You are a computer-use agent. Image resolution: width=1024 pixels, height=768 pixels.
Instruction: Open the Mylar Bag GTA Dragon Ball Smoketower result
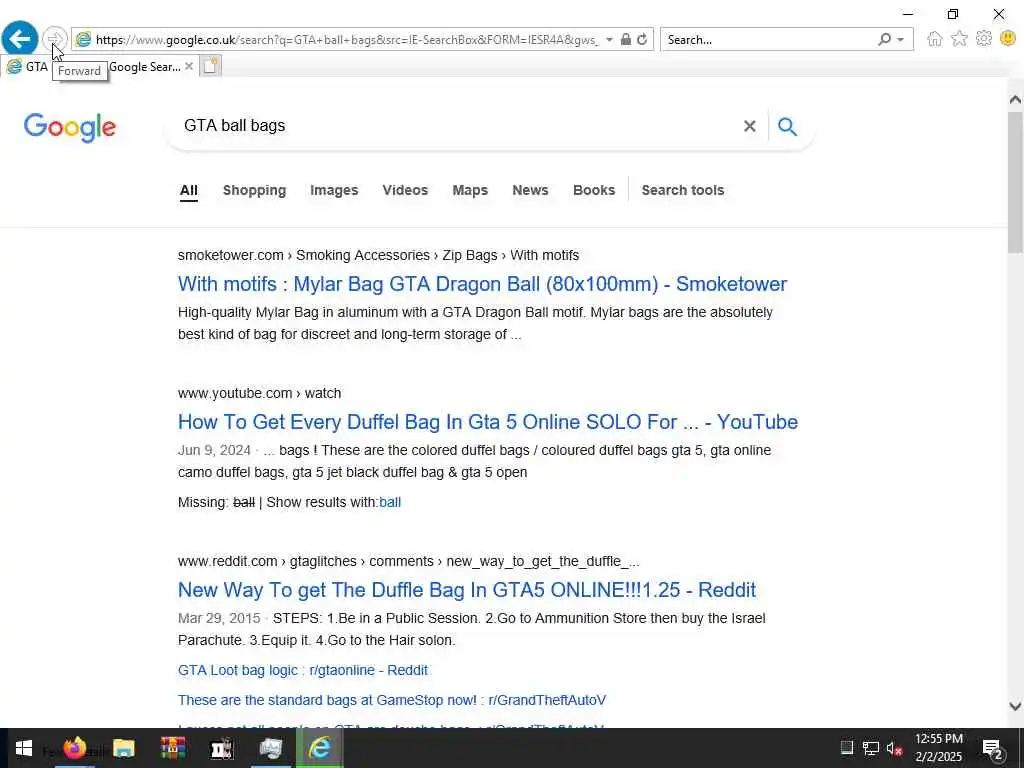(483, 284)
